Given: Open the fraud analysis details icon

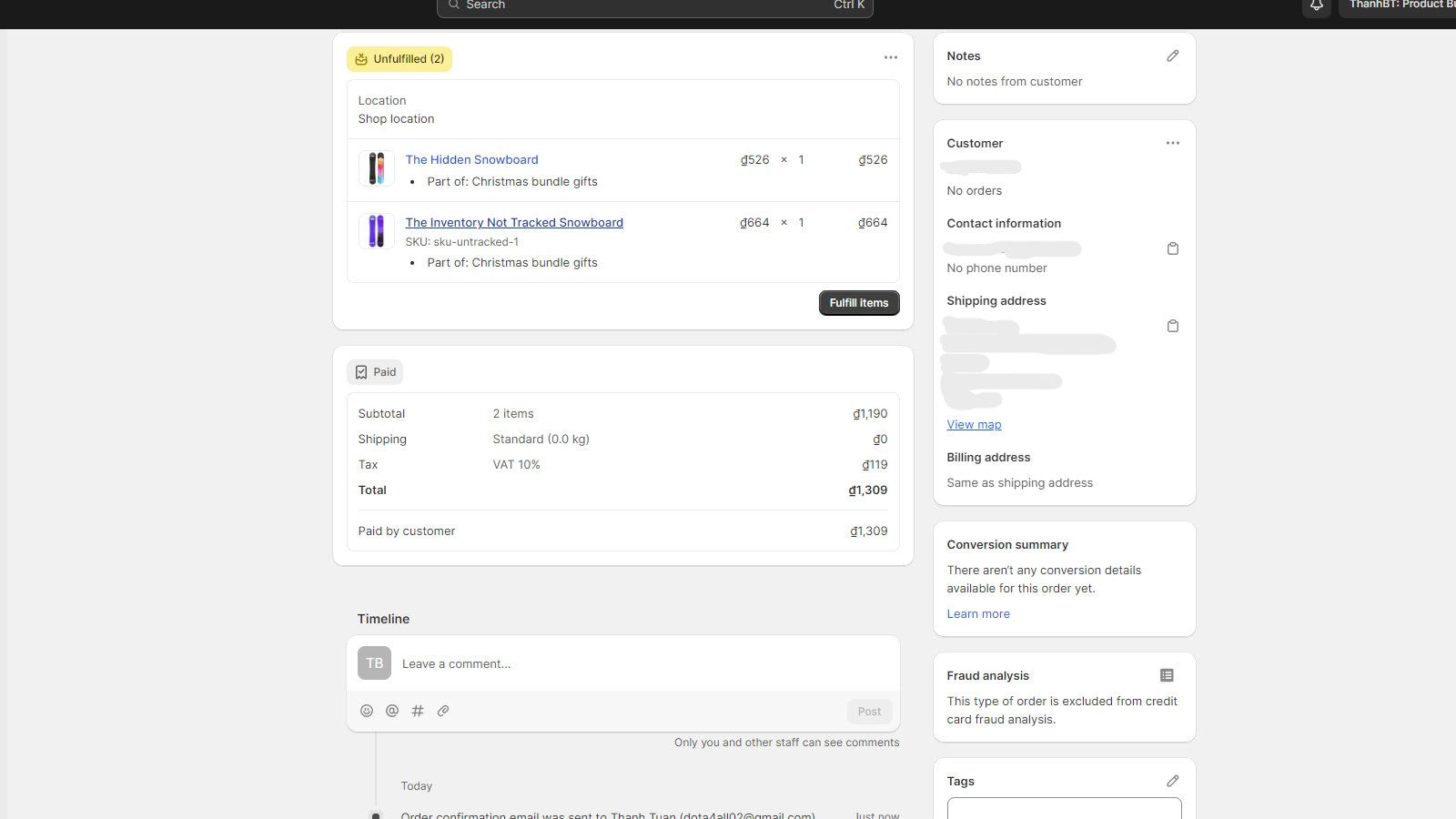Looking at the screenshot, I should 1167,675.
